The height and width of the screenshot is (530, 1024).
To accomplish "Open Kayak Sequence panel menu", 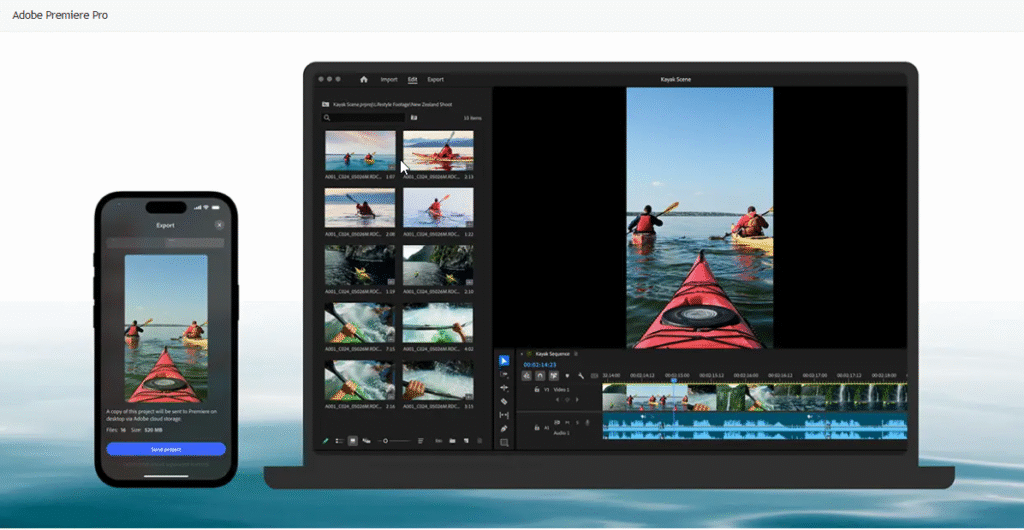I will click(576, 354).
